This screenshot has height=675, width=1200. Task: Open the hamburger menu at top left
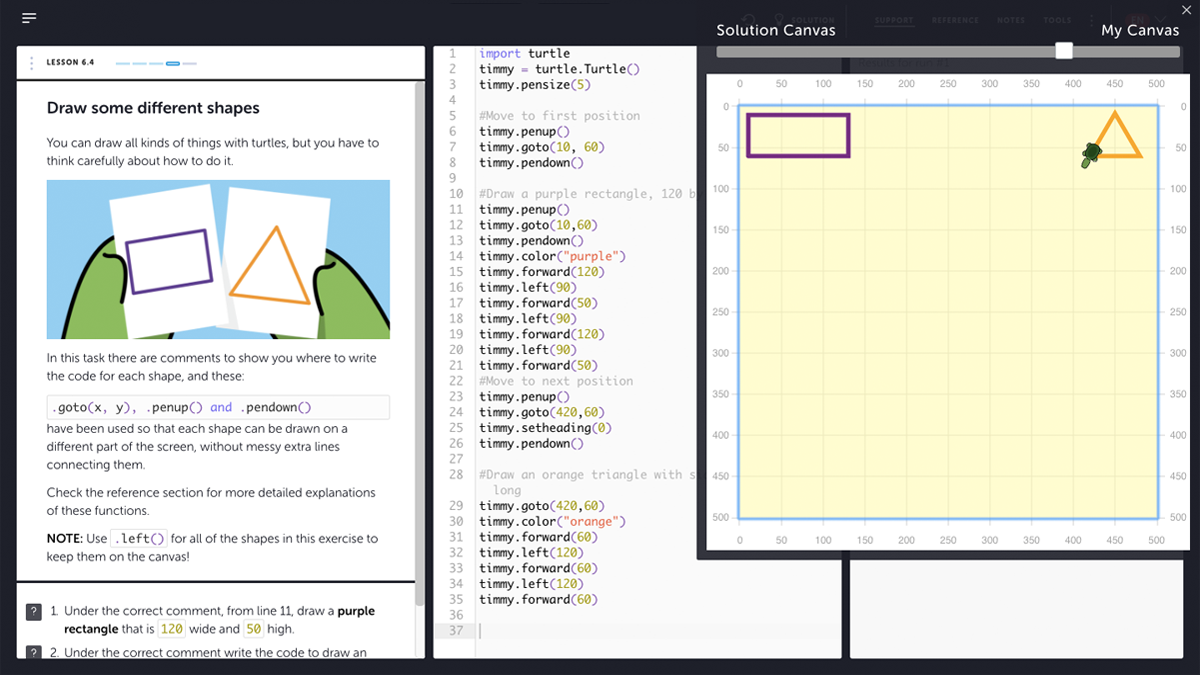tap(29, 18)
